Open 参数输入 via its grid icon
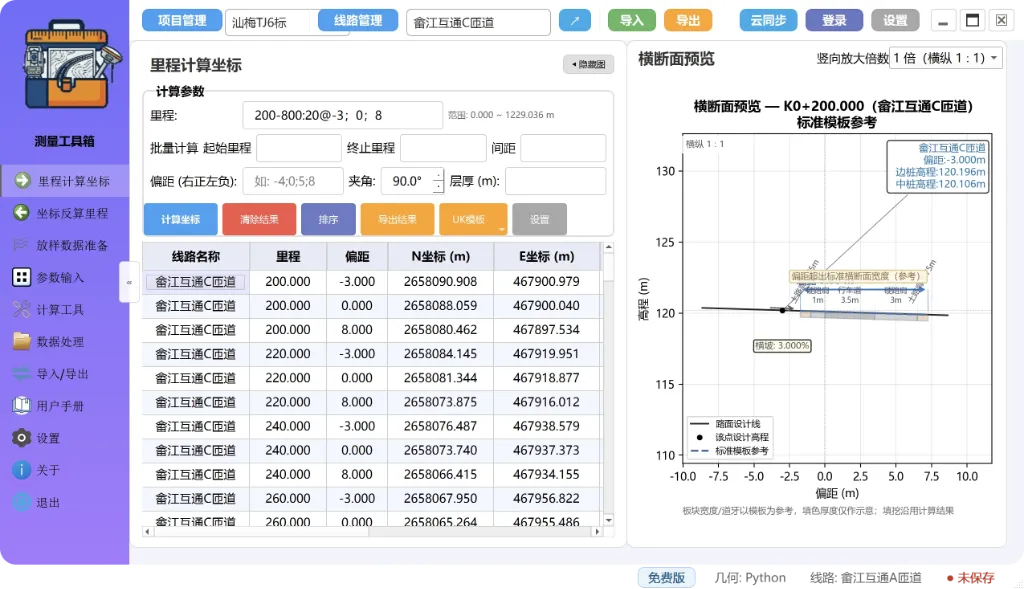Image resolution: width=1024 pixels, height=589 pixels. [x=22, y=277]
